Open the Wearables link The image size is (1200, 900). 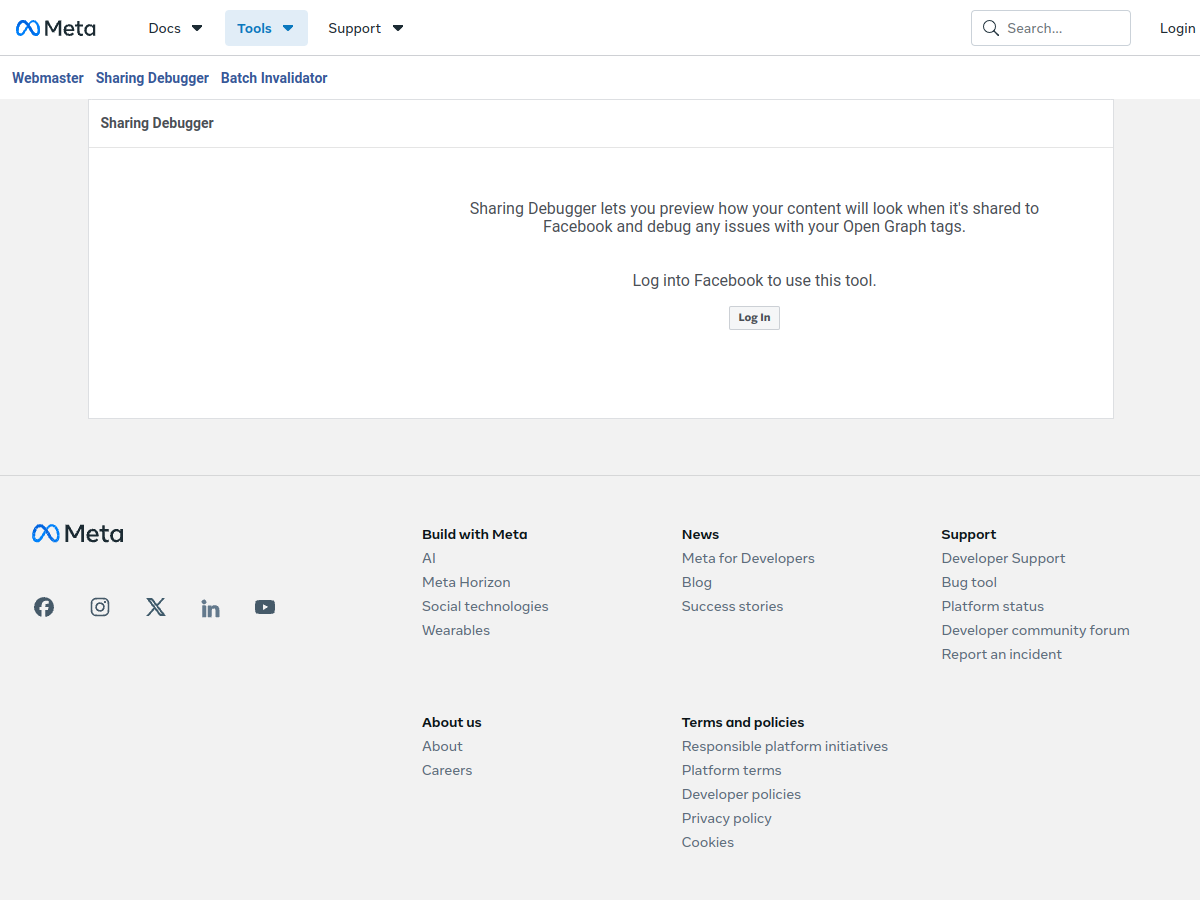[456, 630]
